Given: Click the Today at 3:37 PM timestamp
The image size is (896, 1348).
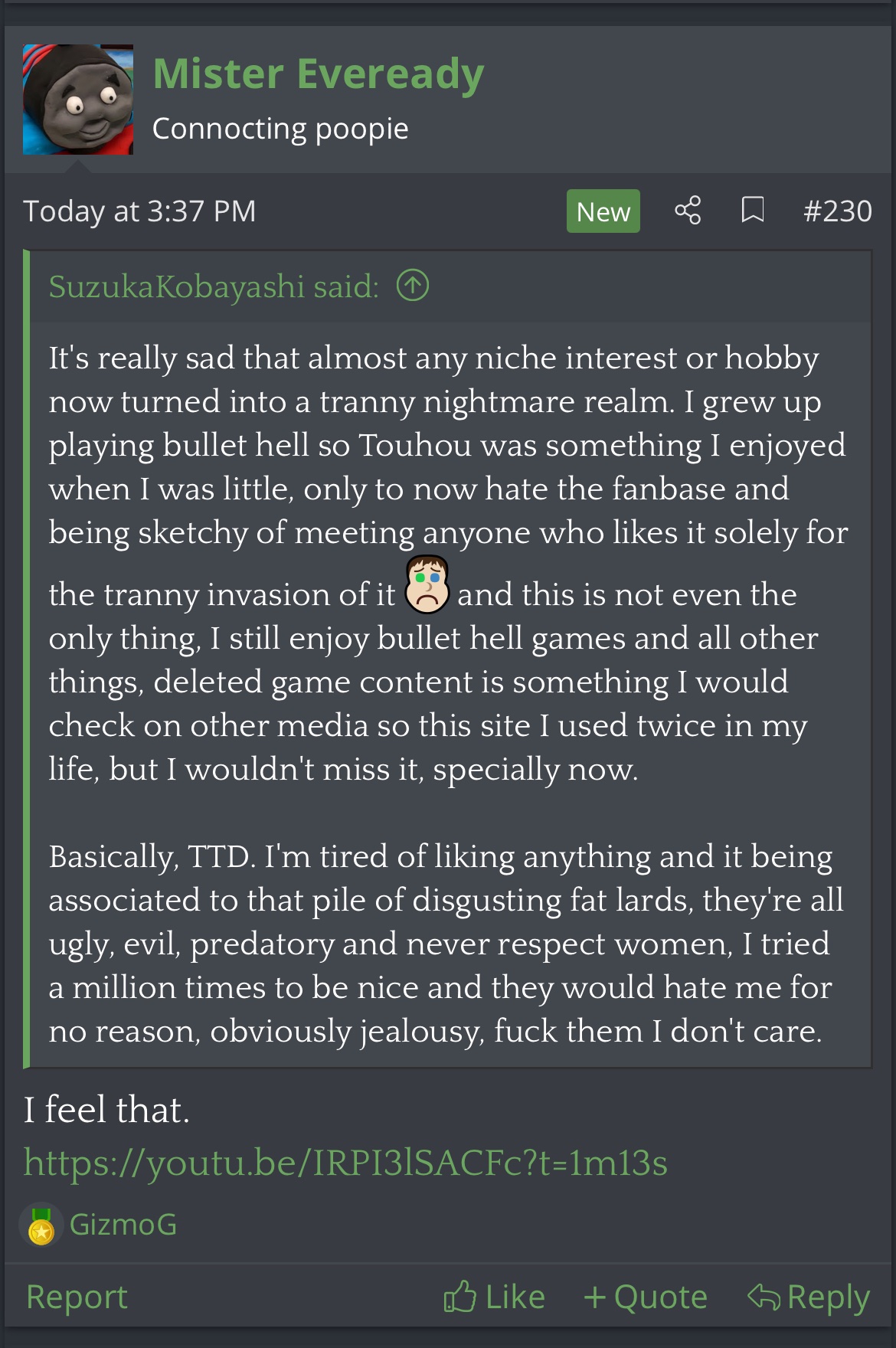Looking at the screenshot, I should (x=139, y=211).
